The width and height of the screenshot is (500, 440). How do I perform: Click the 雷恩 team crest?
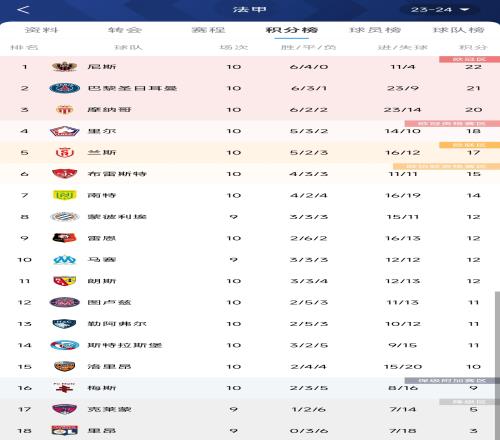coord(65,238)
